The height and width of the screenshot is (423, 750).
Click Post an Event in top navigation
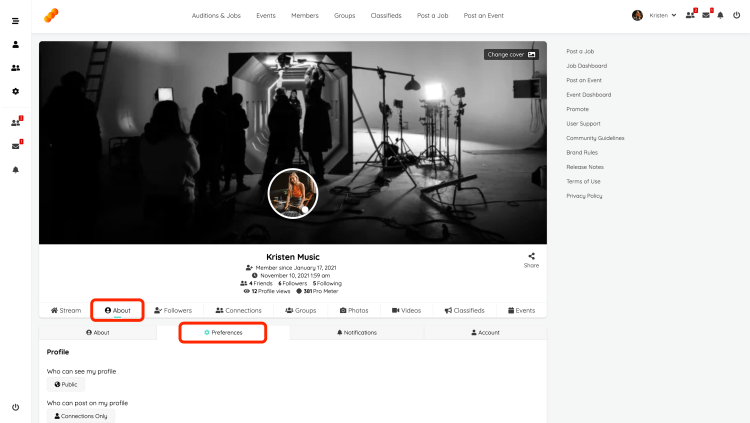484,15
